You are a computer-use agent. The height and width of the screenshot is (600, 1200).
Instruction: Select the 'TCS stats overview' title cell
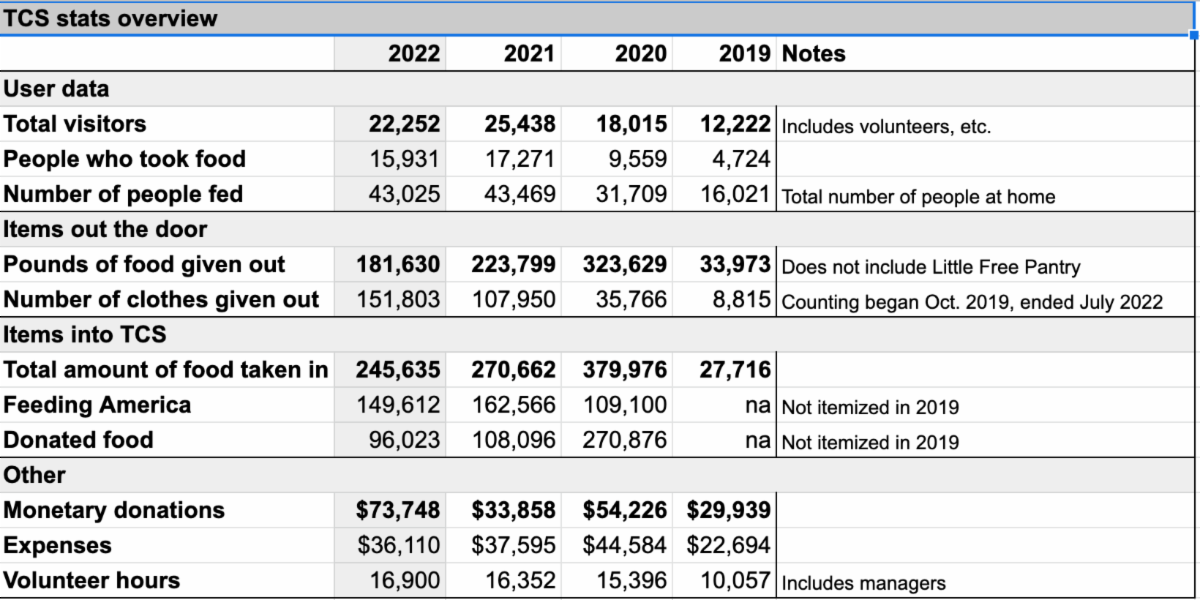(x=110, y=18)
